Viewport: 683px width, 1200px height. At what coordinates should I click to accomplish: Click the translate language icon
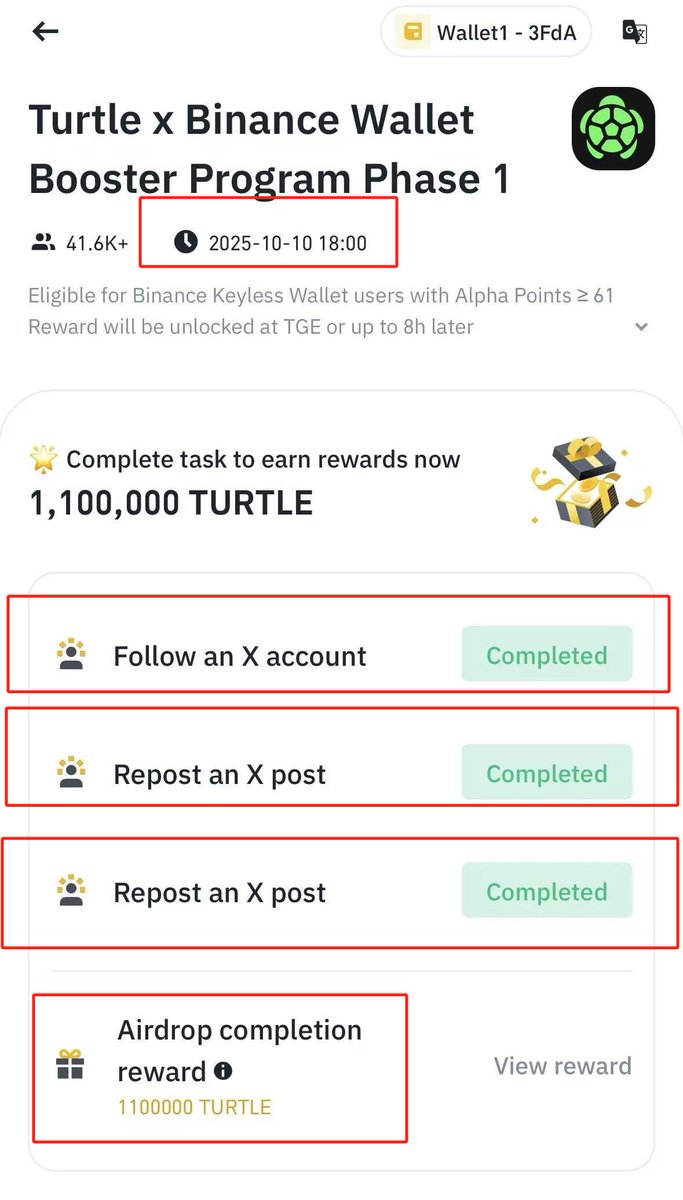point(635,32)
